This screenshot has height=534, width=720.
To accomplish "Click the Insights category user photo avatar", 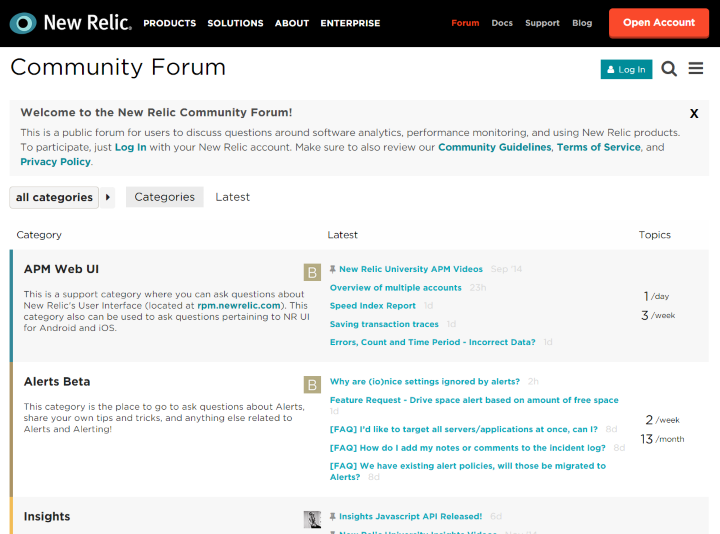I will [312, 519].
